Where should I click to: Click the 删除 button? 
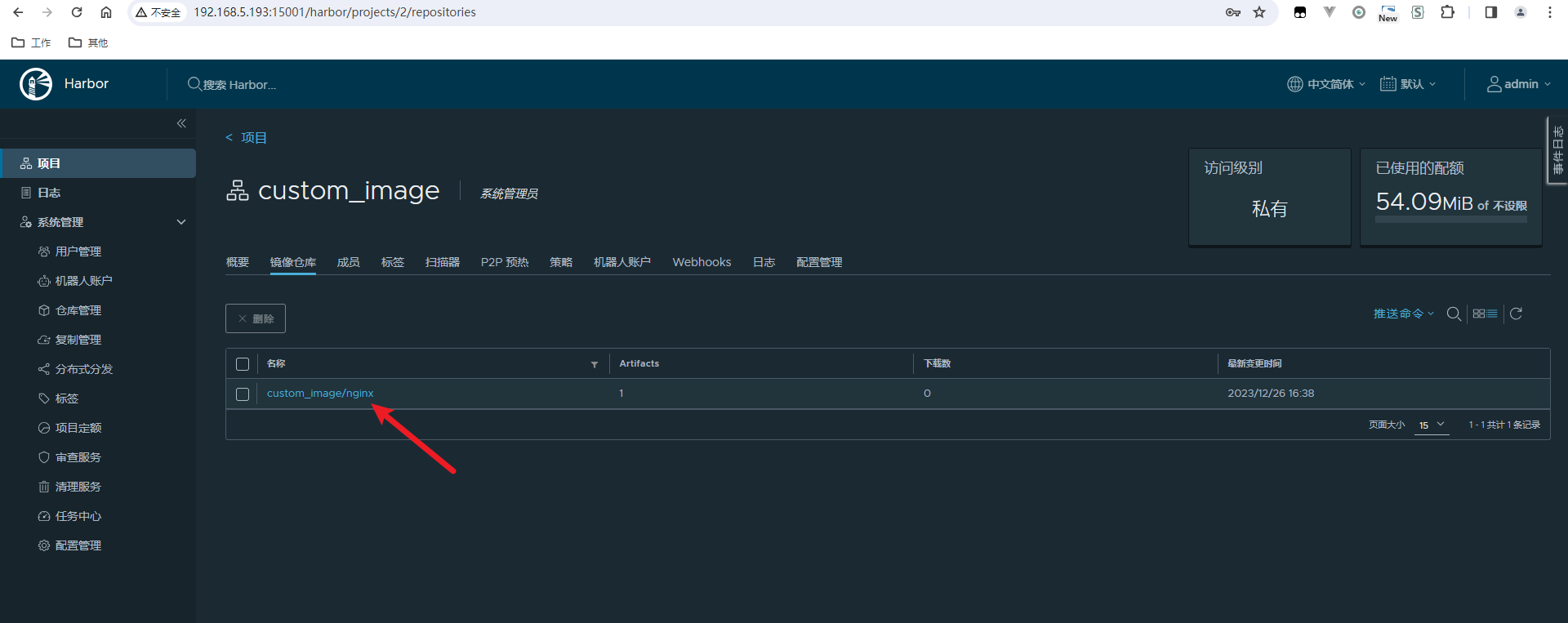256,318
